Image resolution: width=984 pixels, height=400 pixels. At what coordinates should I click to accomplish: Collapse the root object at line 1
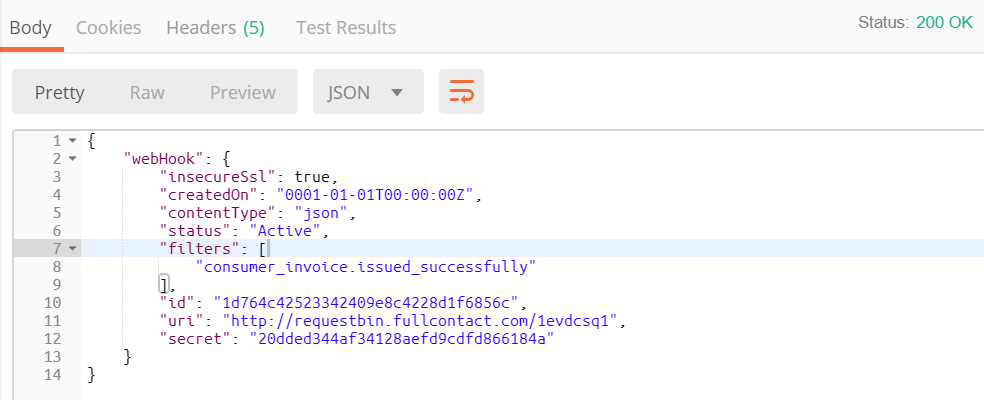[x=72, y=140]
